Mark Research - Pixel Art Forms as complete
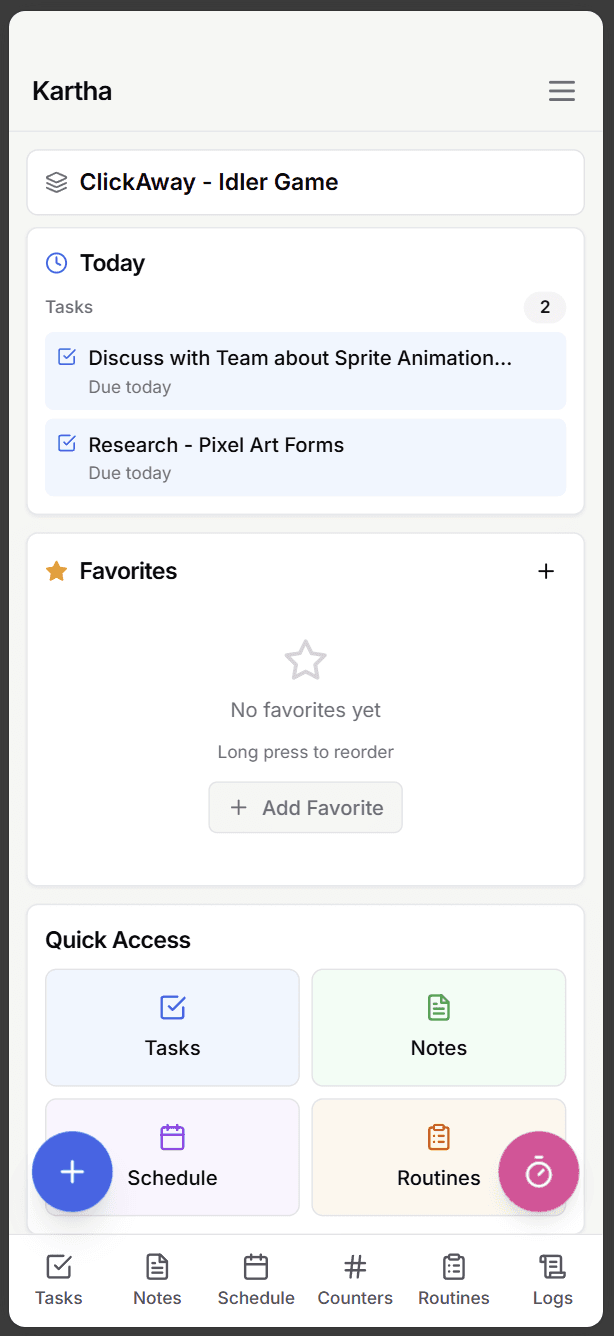Image resolution: width=614 pixels, height=1336 pixels. (x=68, y=443)
